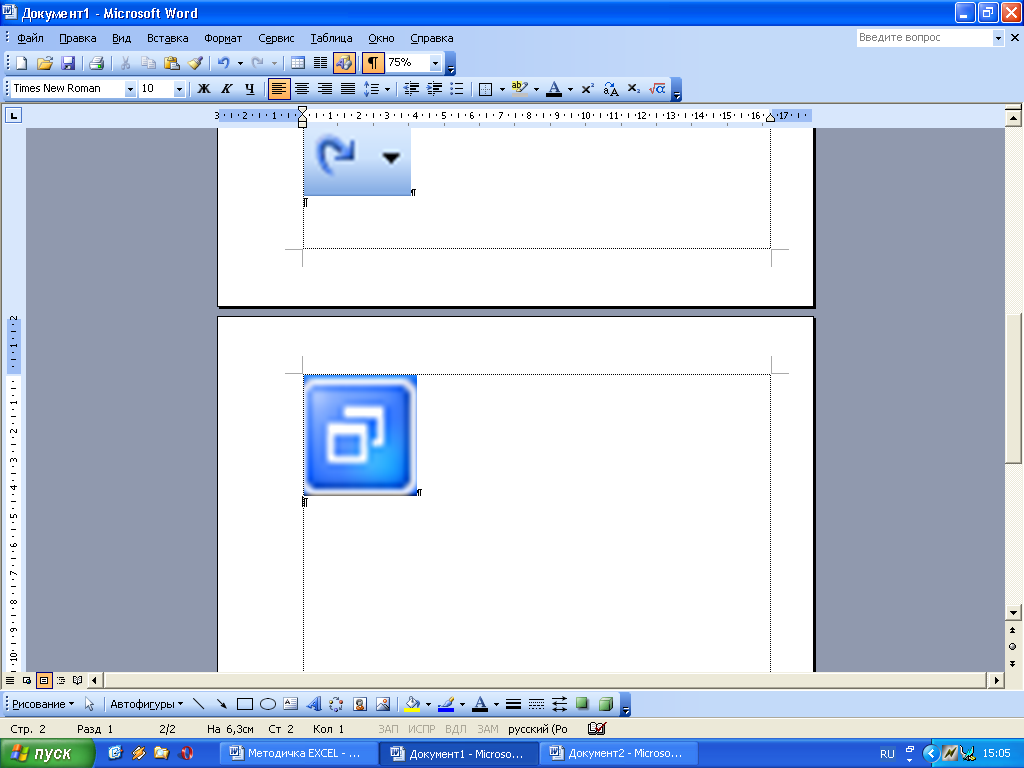The width and height of the screenshot is (1024, 768).
Task: Open arrow style options
Action: 559,704
